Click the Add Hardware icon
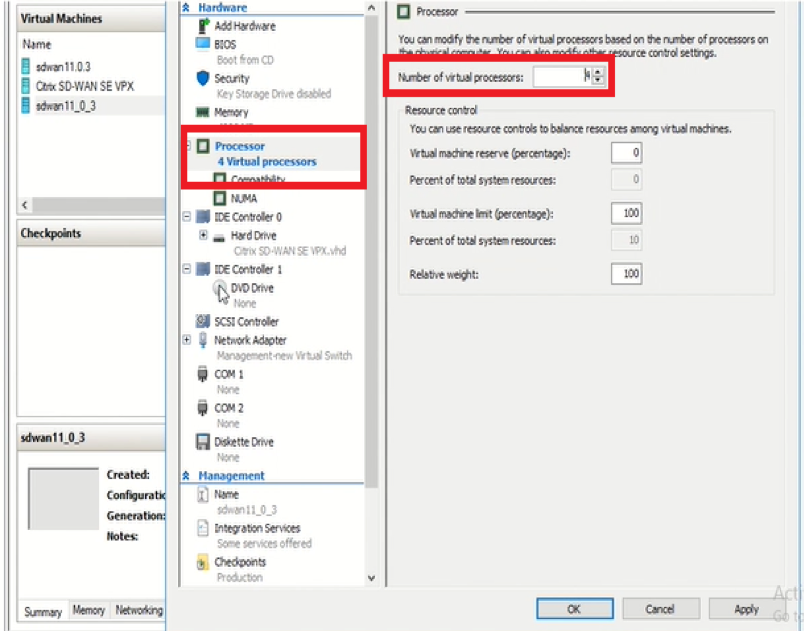The image size is (804, 631). (x=204, y=26)
